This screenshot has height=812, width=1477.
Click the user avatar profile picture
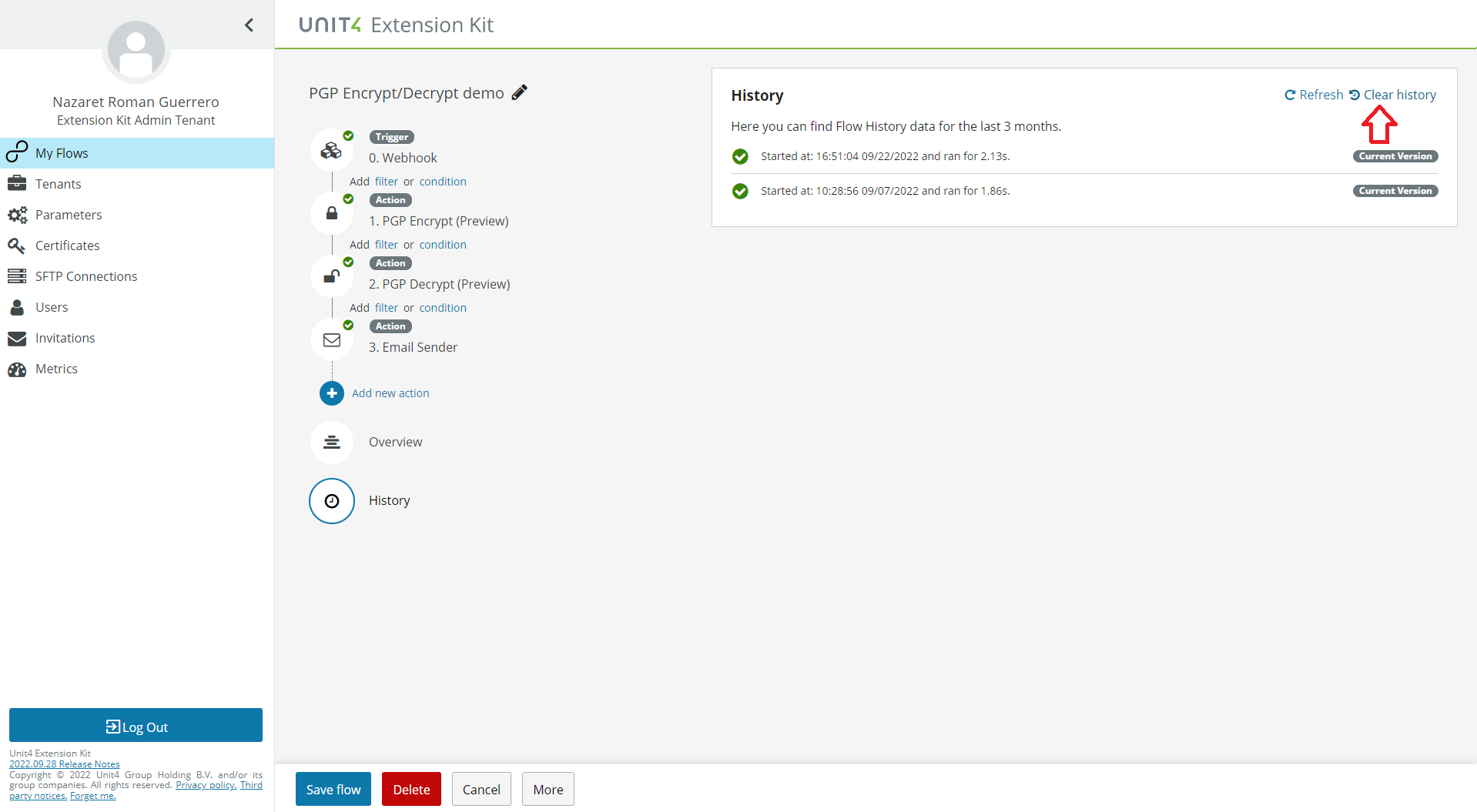[x=136, y=51]
